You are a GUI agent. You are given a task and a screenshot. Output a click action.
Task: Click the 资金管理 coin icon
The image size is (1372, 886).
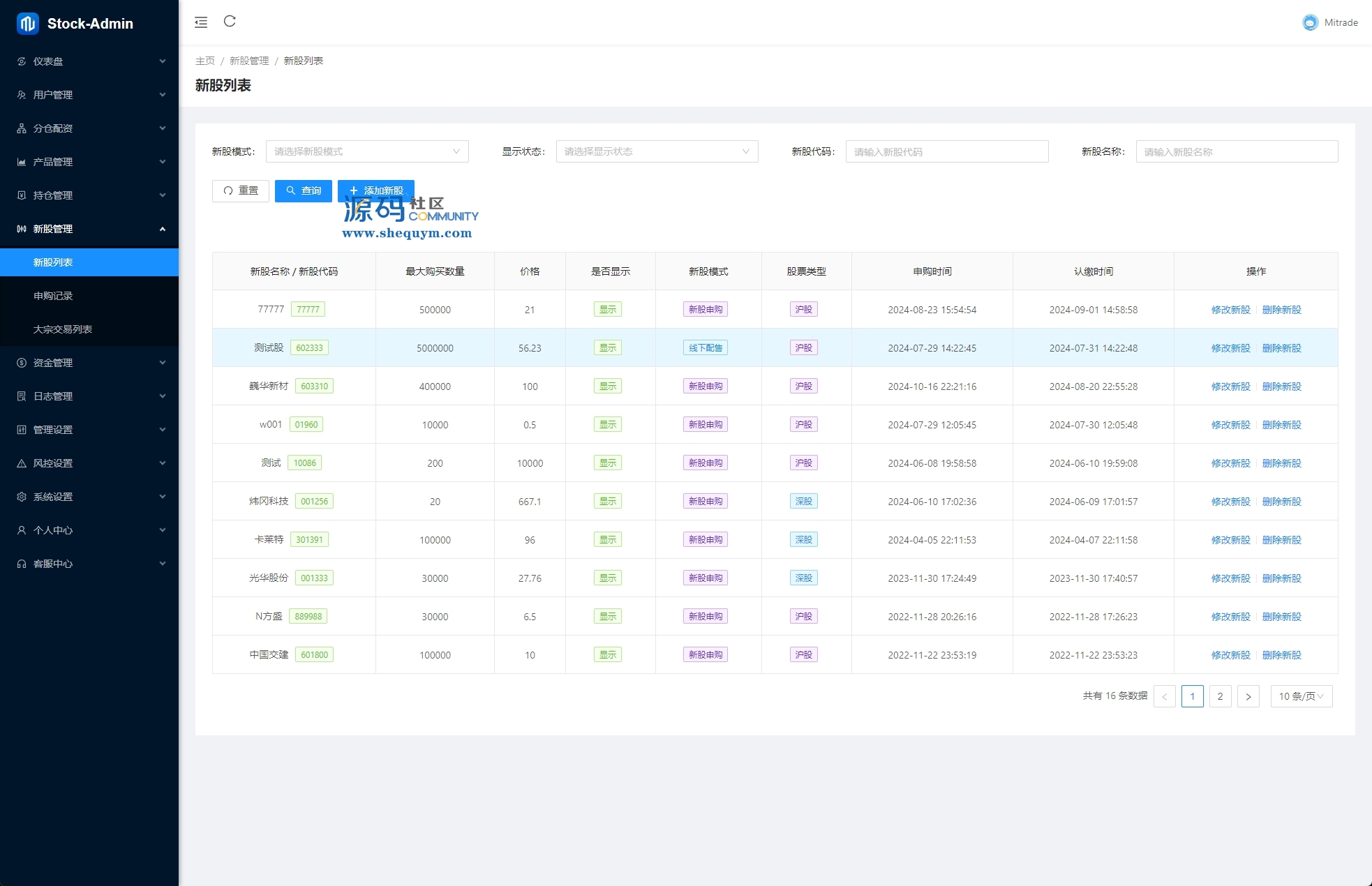tap(22, 363)
